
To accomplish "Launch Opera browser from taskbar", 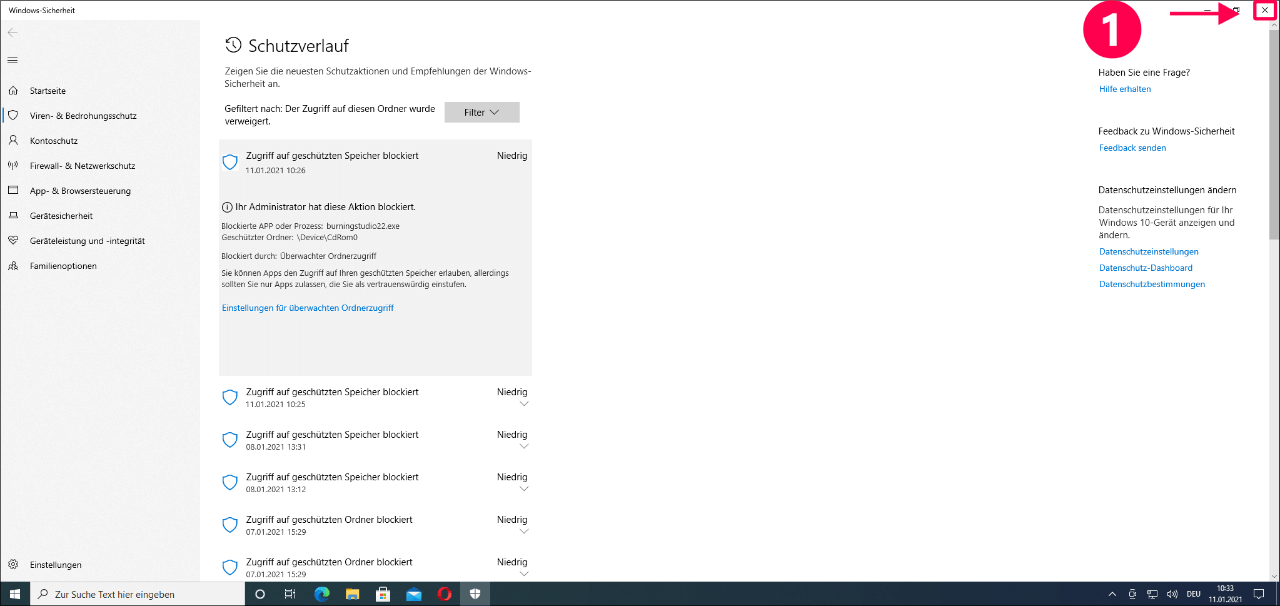I will pyautogui.click(x=445, y=594).
